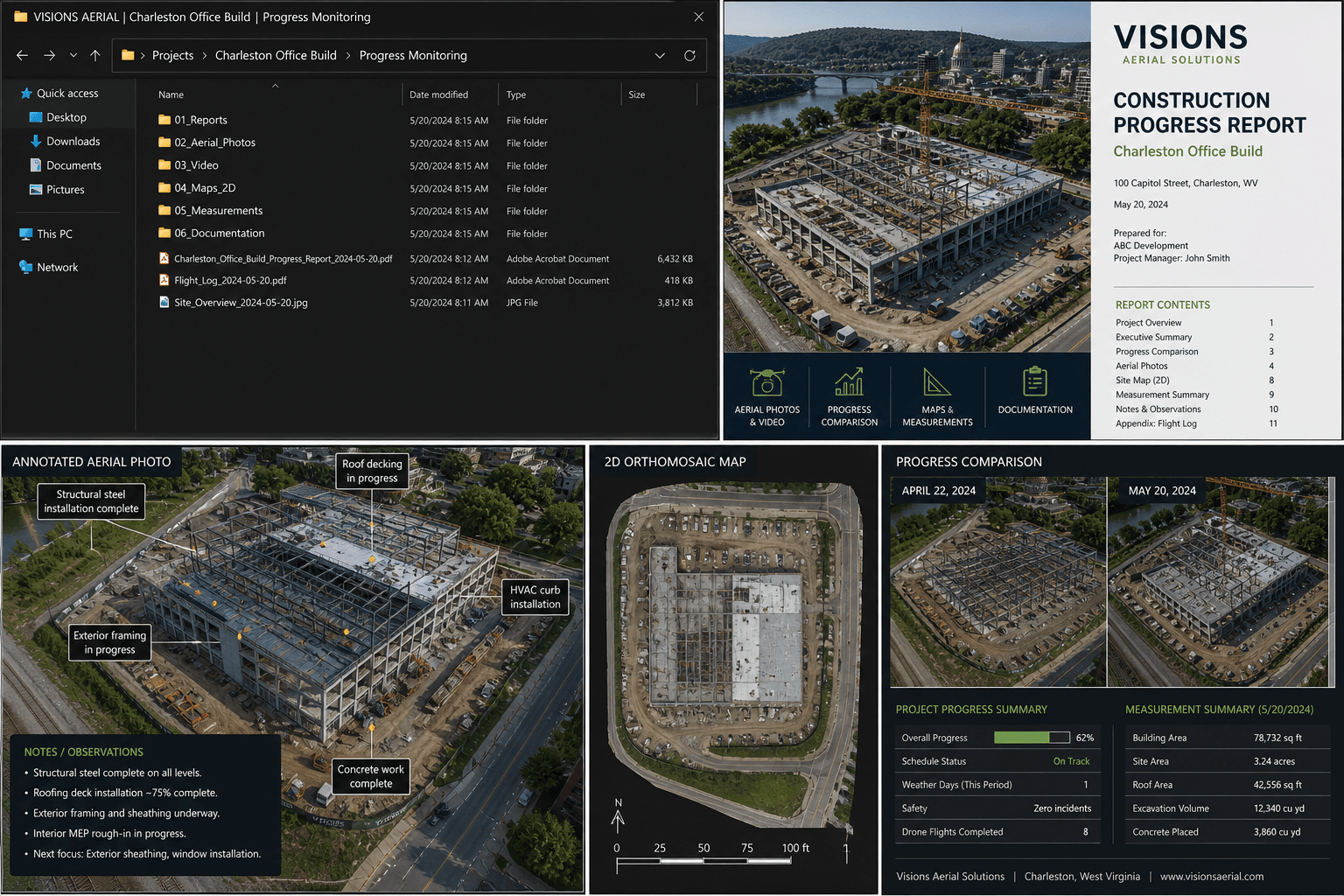
Task: Click the Back arrow in File Explorer
Action: click(x=22, y=55)
